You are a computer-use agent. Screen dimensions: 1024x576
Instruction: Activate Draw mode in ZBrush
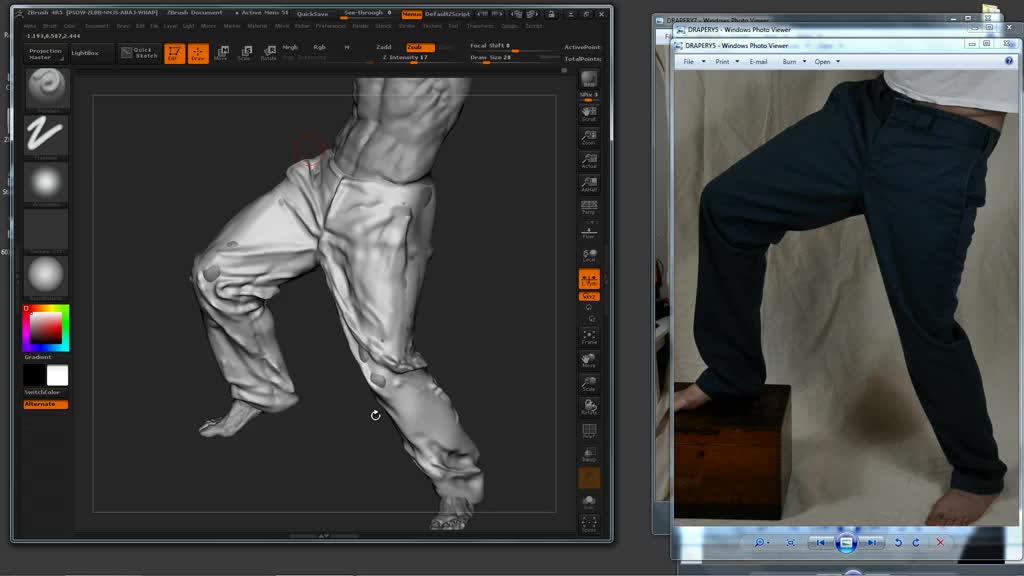[x=198, y=53]
